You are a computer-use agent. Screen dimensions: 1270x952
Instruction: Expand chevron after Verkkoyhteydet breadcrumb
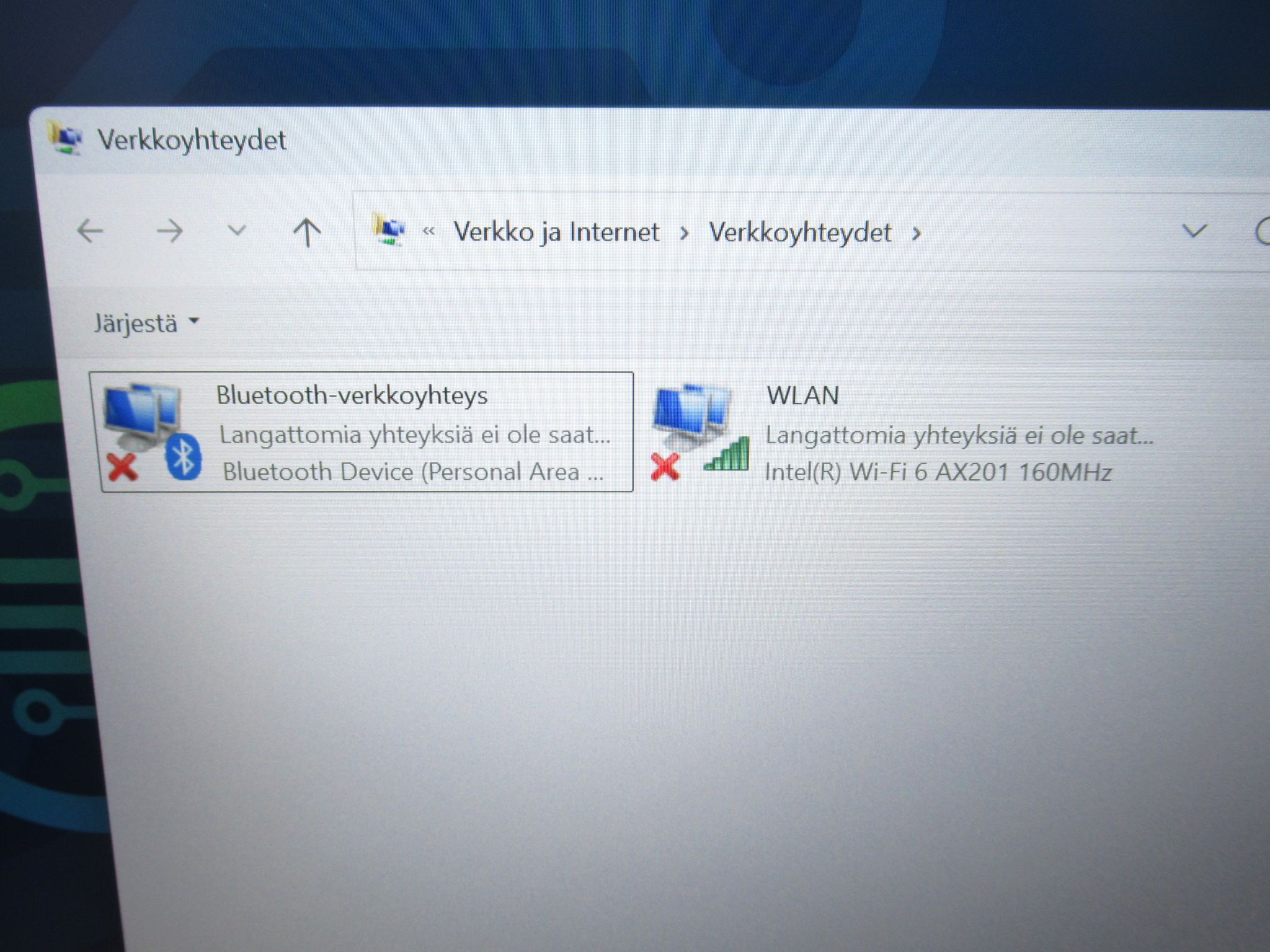coord(916,234)
